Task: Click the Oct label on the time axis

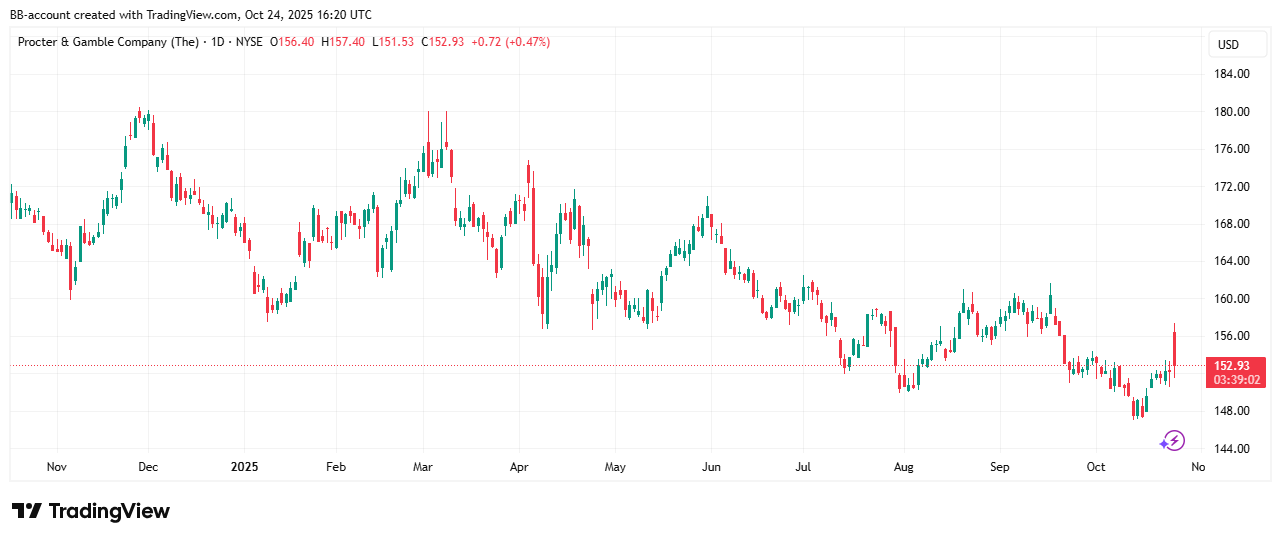Action: tap(1096, 467)
